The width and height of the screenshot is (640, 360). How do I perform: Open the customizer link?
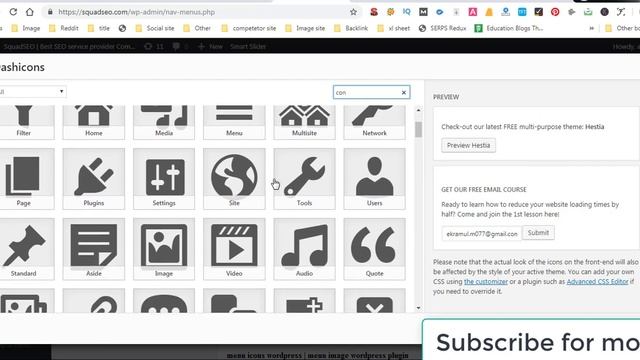tap(486, 282)
